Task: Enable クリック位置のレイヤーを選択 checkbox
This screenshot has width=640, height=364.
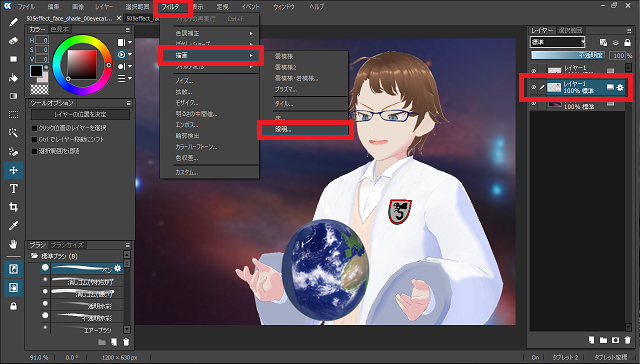Action: [35, 128]
